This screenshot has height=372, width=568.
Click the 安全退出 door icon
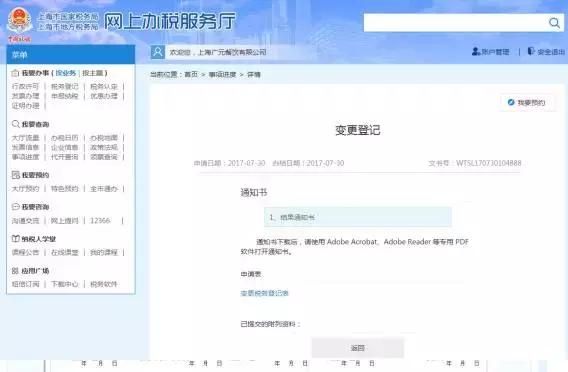click(x=531, y=51)
